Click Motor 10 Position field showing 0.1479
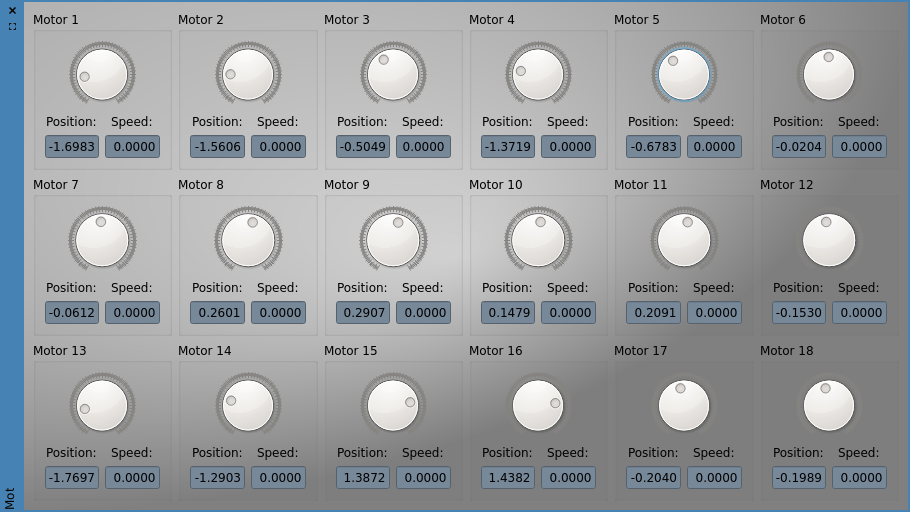910x512 pixels. (x=508, y=312)
